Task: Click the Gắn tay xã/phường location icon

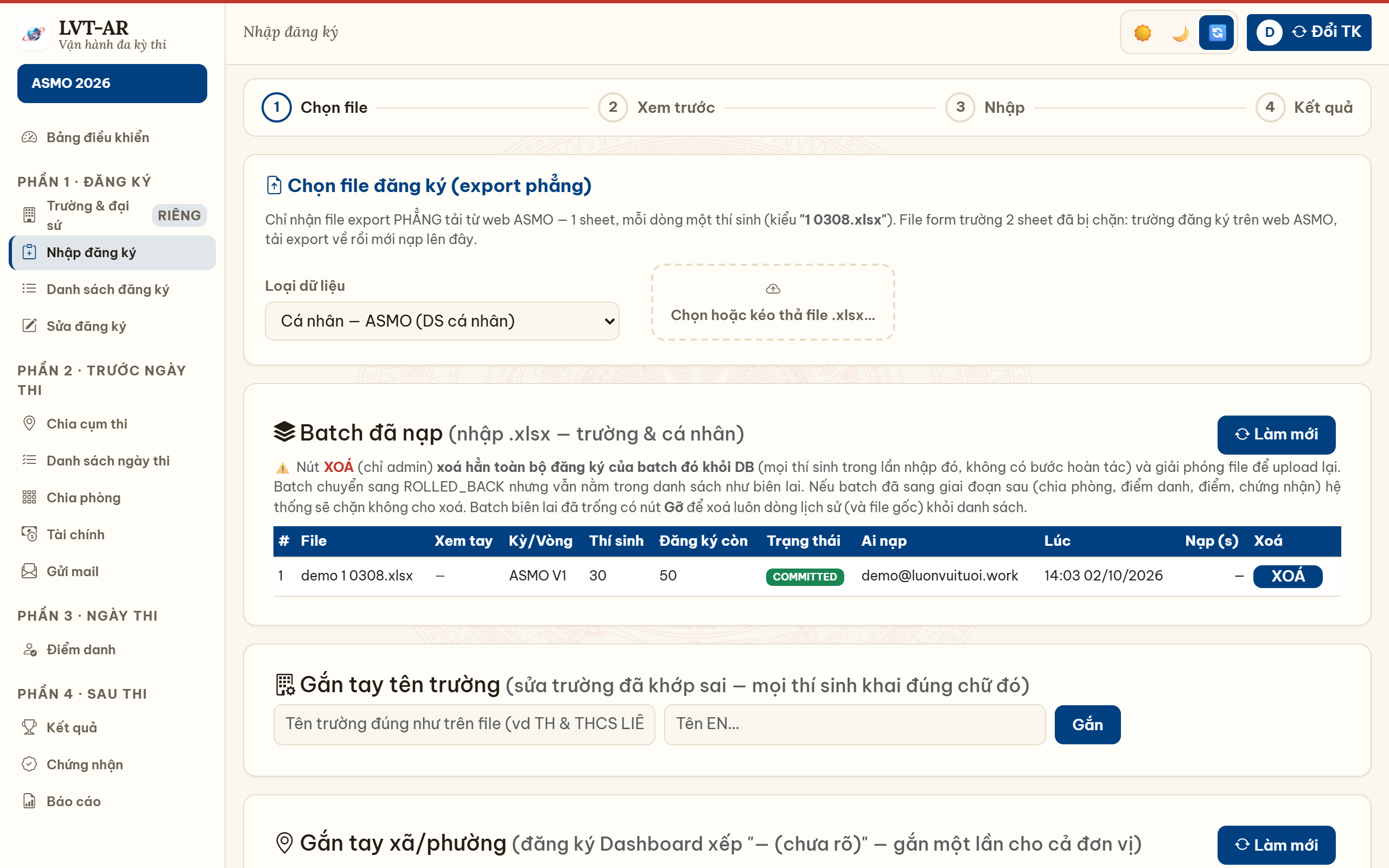Action: pyautogui.click(x=284, y=843)
